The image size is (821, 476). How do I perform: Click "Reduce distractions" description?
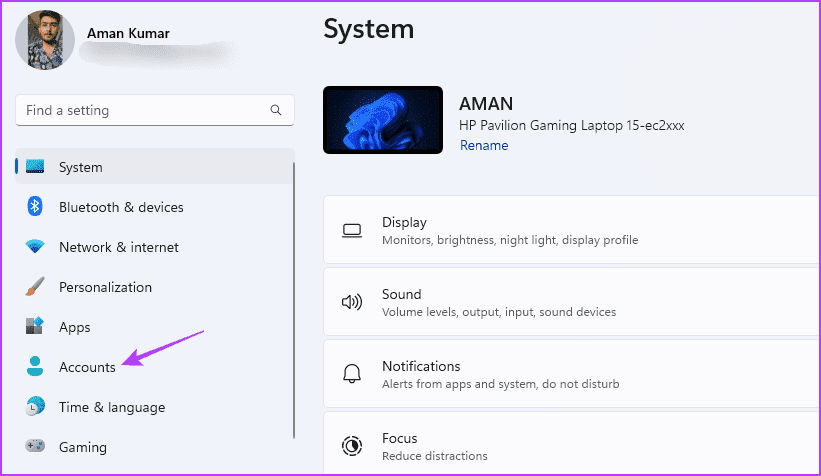[435, 456]
